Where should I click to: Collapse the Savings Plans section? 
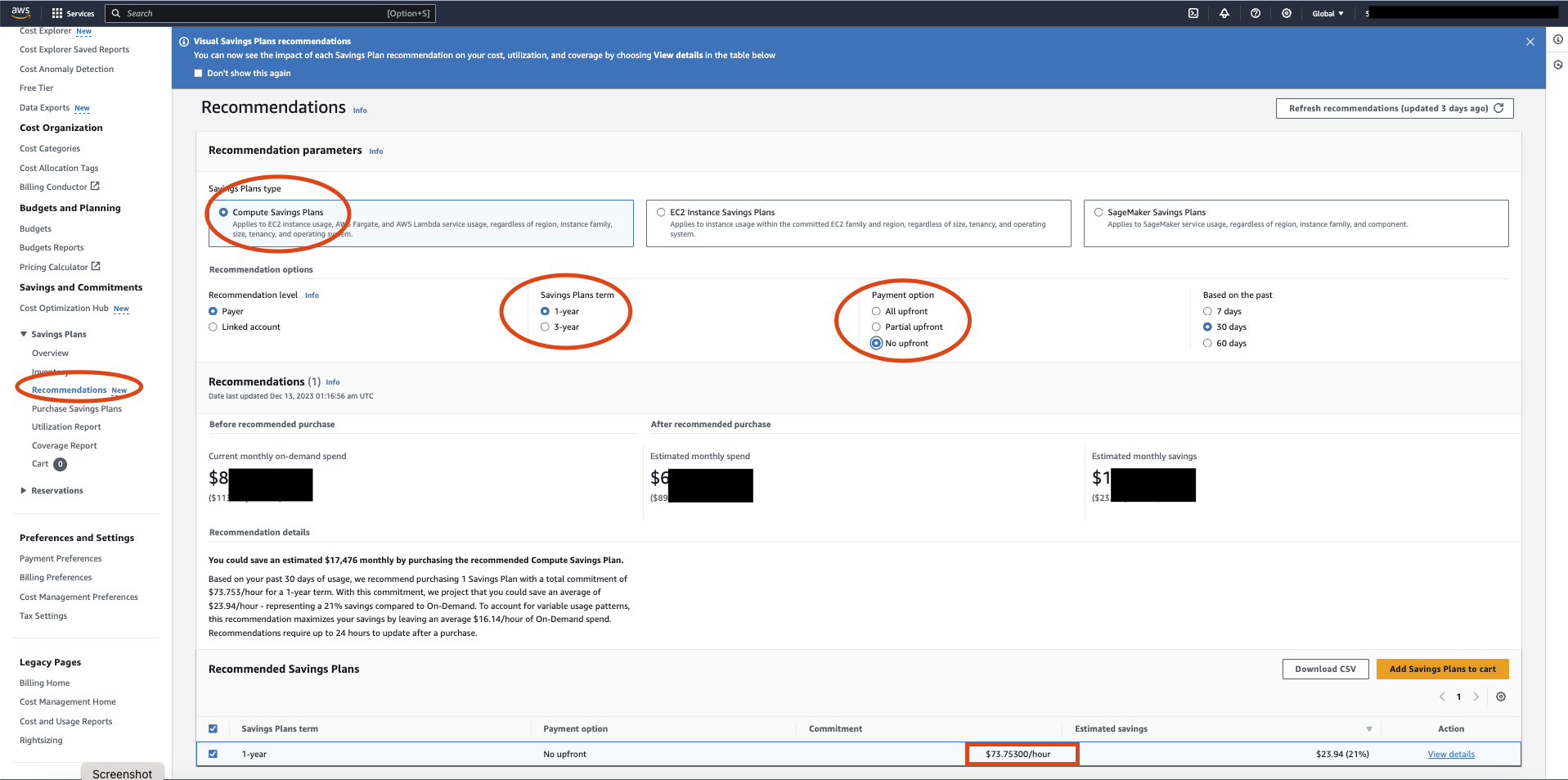tap(24, 334)
